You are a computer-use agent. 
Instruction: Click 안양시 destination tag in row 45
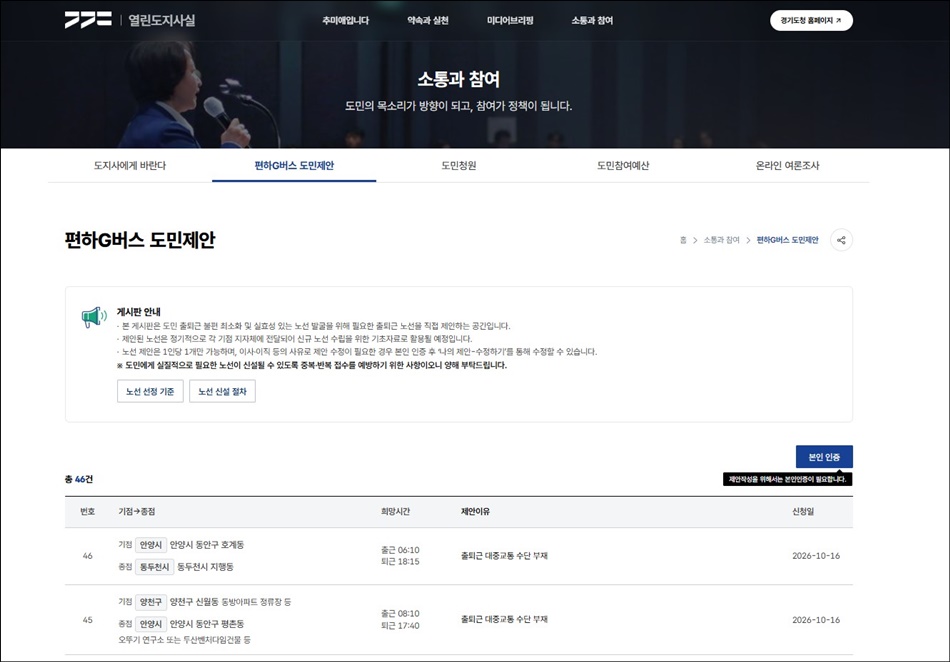[x=151, y=624]
